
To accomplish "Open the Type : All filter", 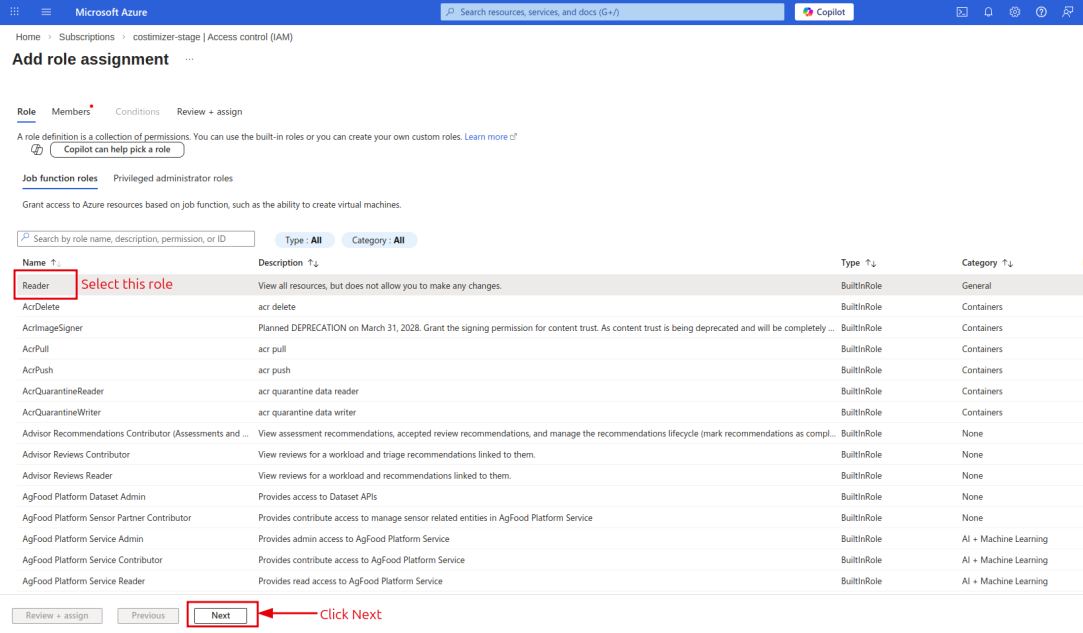I will click(304, 240).
